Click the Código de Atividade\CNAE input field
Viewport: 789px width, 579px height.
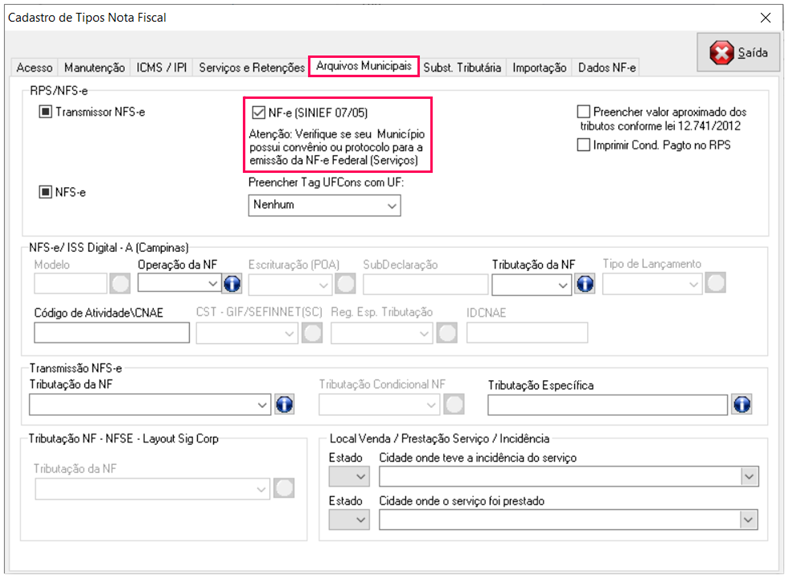point(111,333)
